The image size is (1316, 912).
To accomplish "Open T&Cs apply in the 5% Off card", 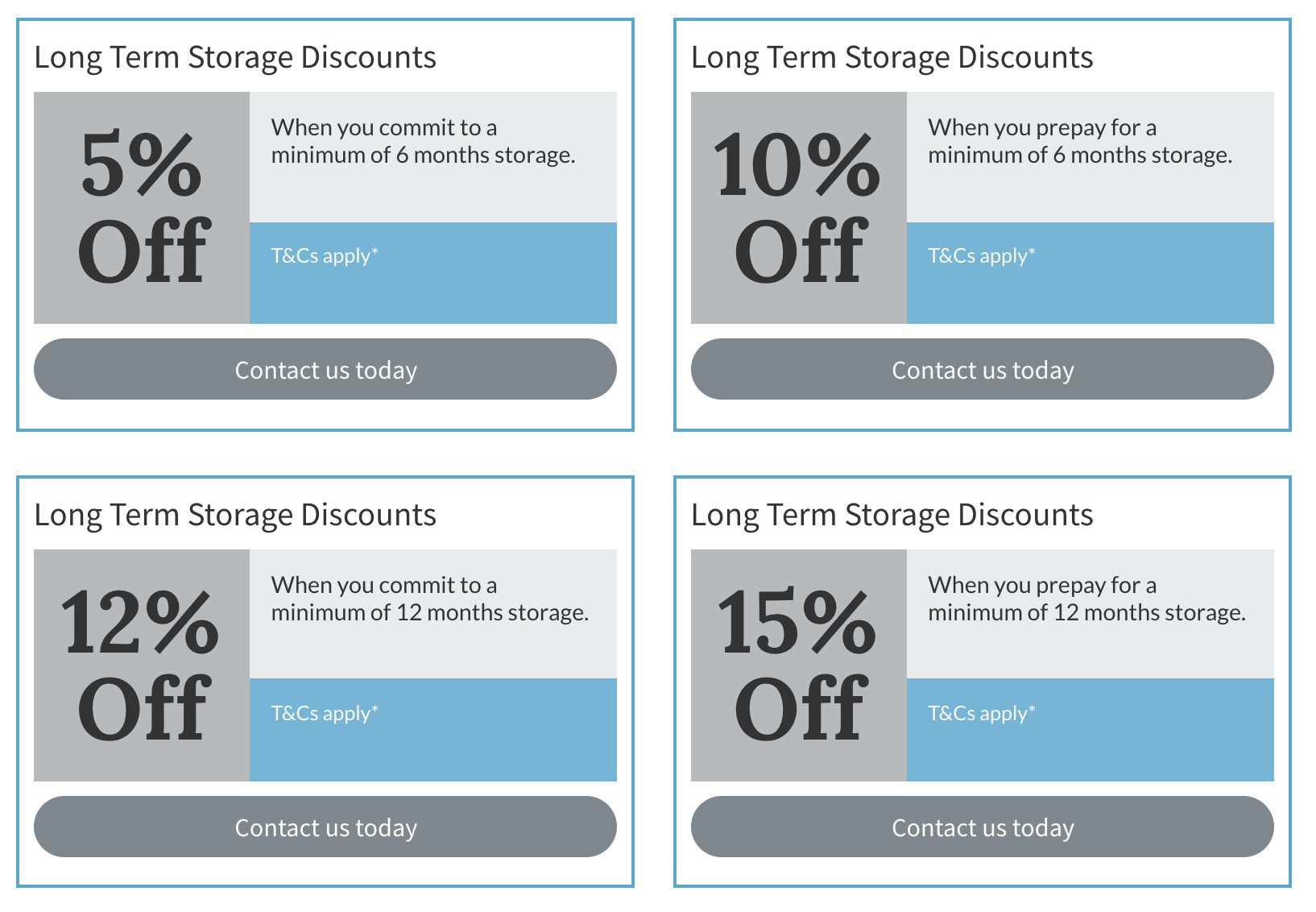I will [x=325, y=256].
